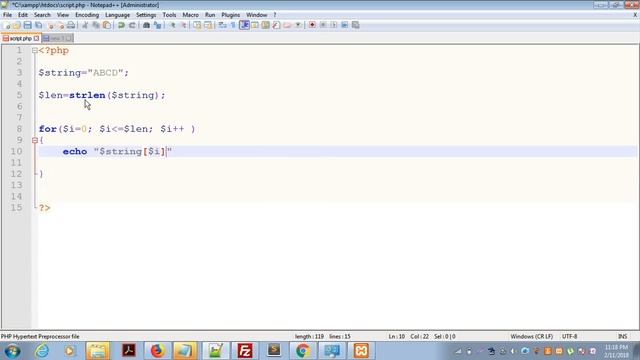Open the Windows Start button
640x360 pixels.
coord(12,351)
